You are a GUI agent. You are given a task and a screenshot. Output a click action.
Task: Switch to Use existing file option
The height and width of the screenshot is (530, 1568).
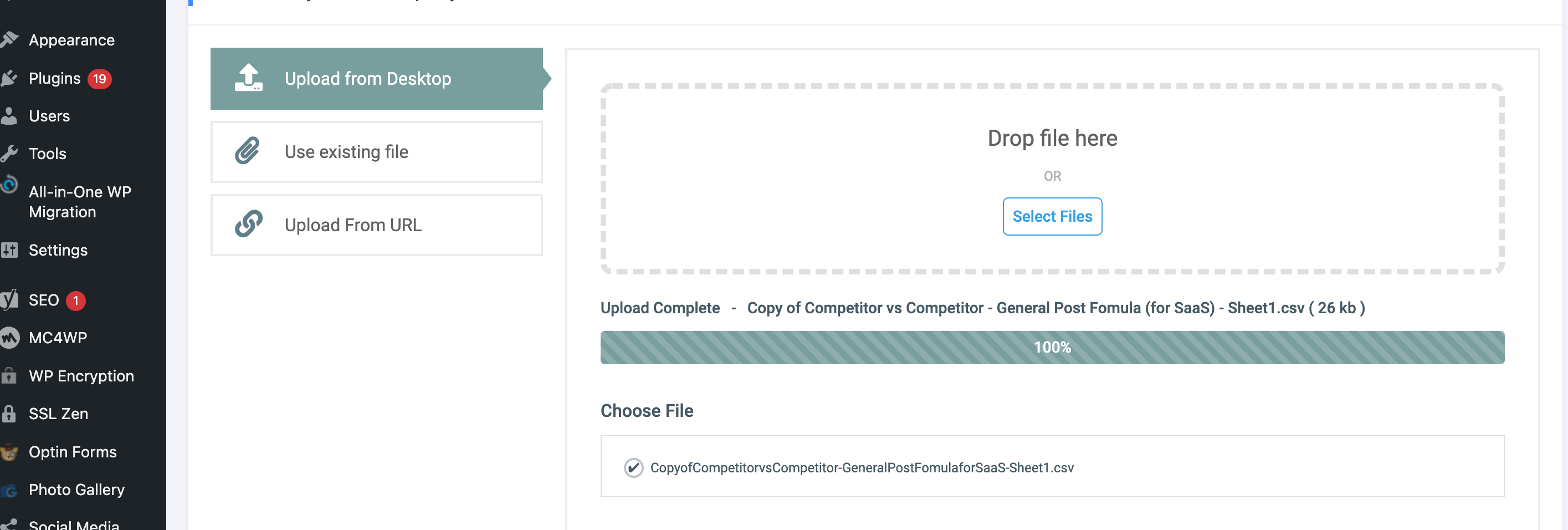click(x=377, y=152)
